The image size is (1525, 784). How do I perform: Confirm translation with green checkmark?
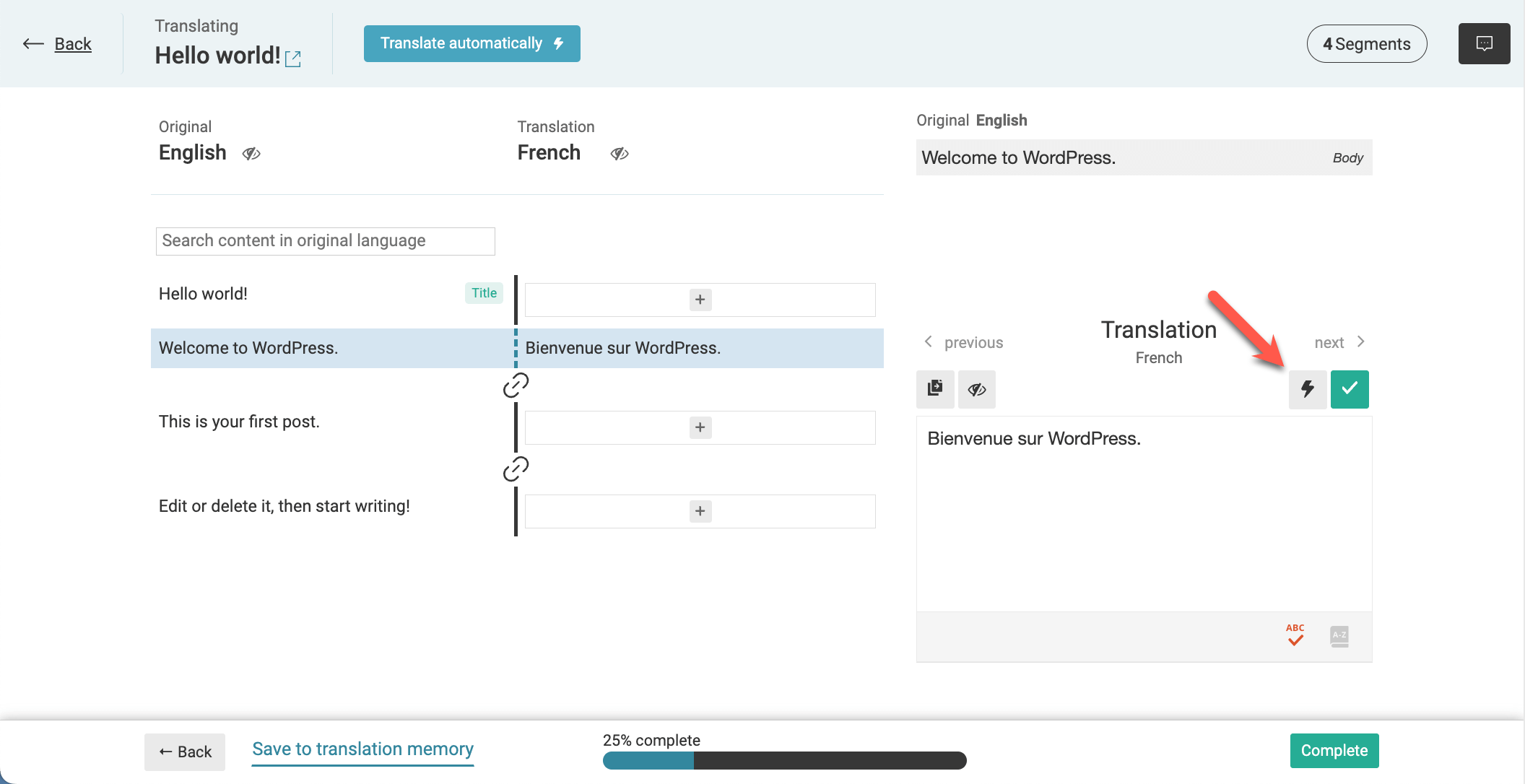[1350, 389]
